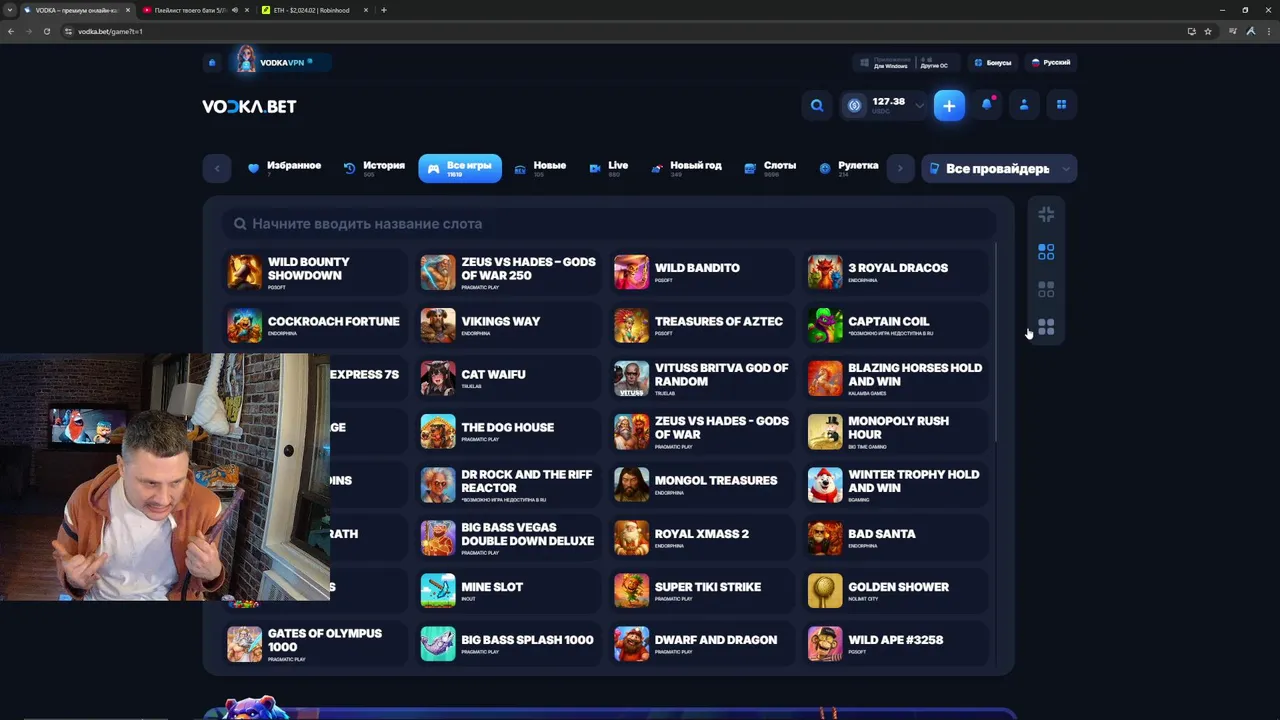The image size is (1280, 720).
Task: Click the VODKA.BET logo
Action: point(249,106)
